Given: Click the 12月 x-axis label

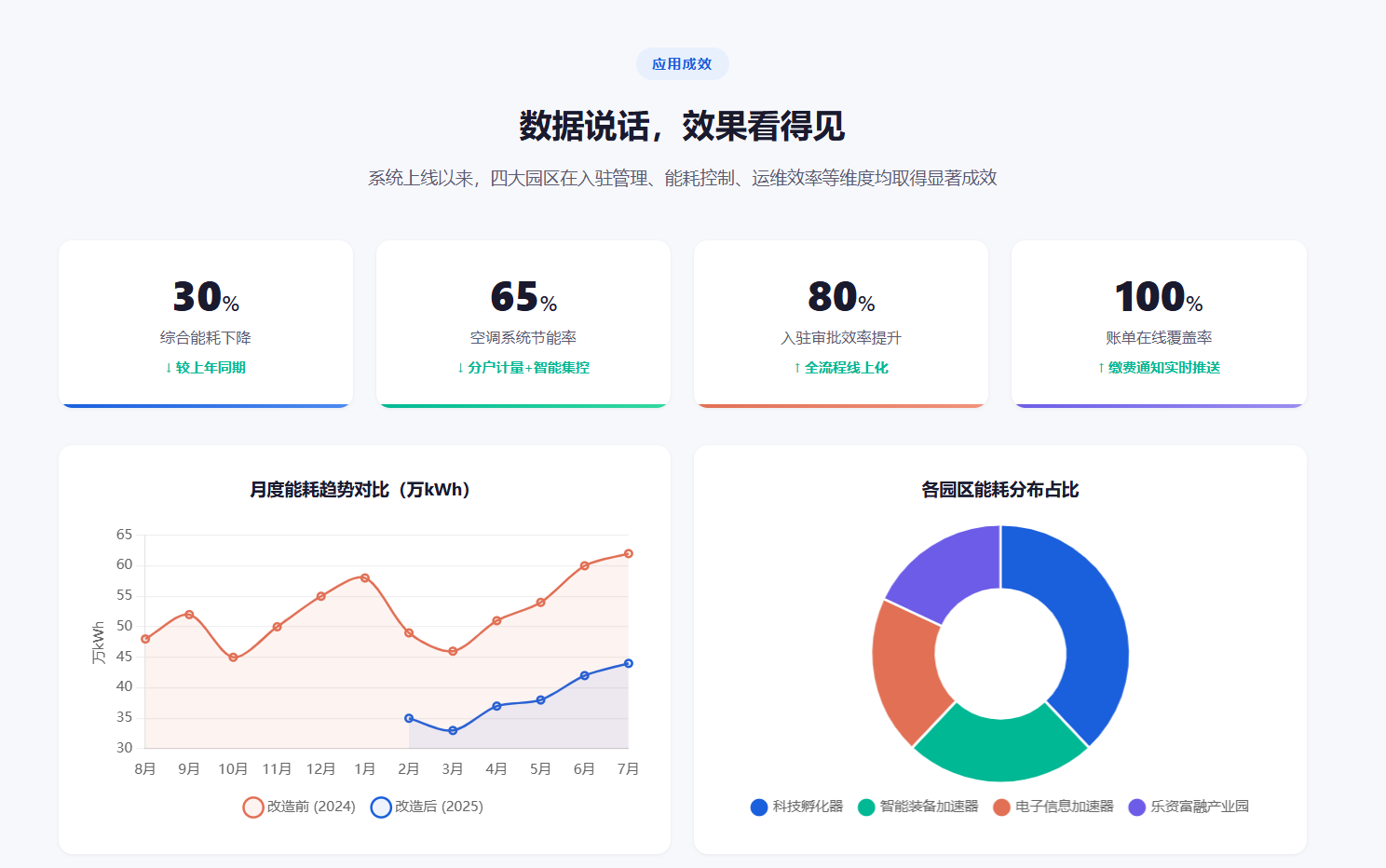Looking at the screenshot, I should pos(320,769).
